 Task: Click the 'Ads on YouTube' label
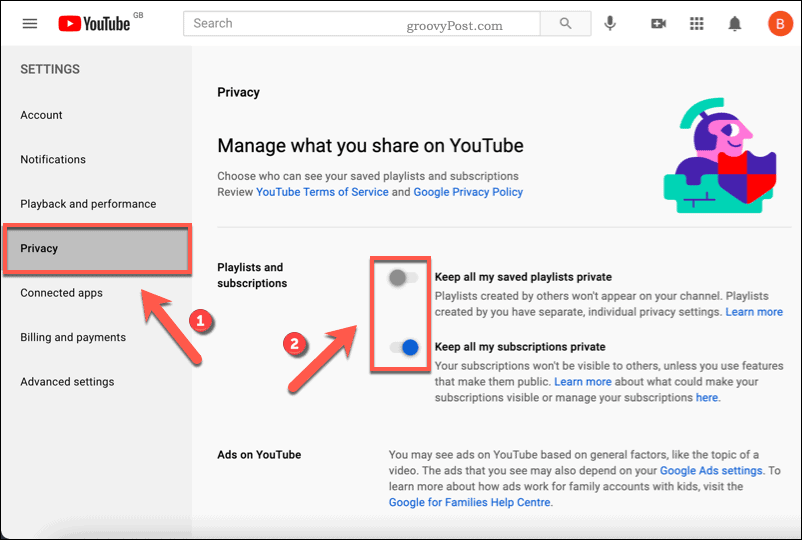[259, 455]
